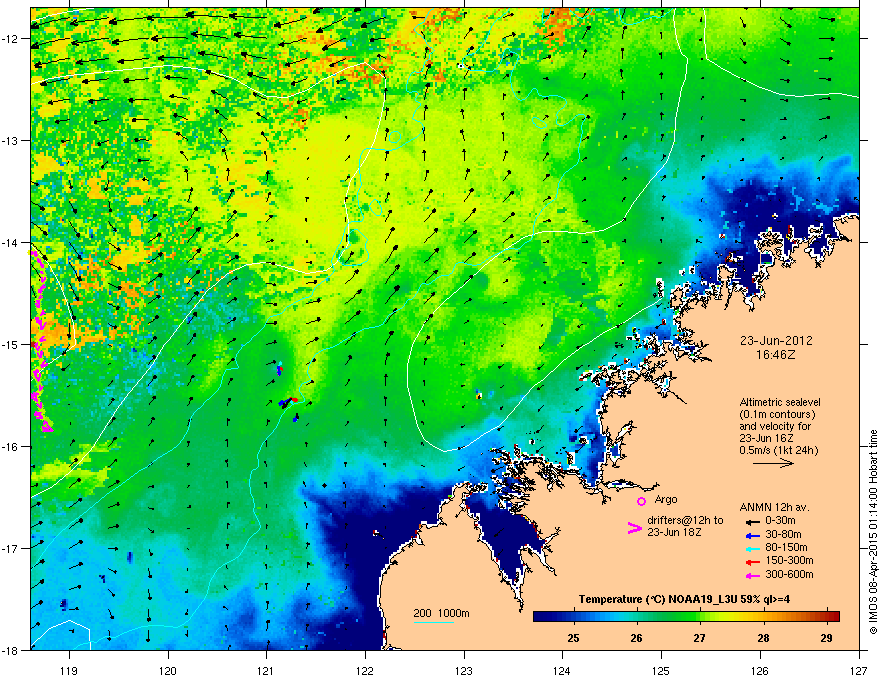880x680 pixels.
Task: Click the '0.5m/s (1kt 24h)' text
Action: (x=778, y=450)
